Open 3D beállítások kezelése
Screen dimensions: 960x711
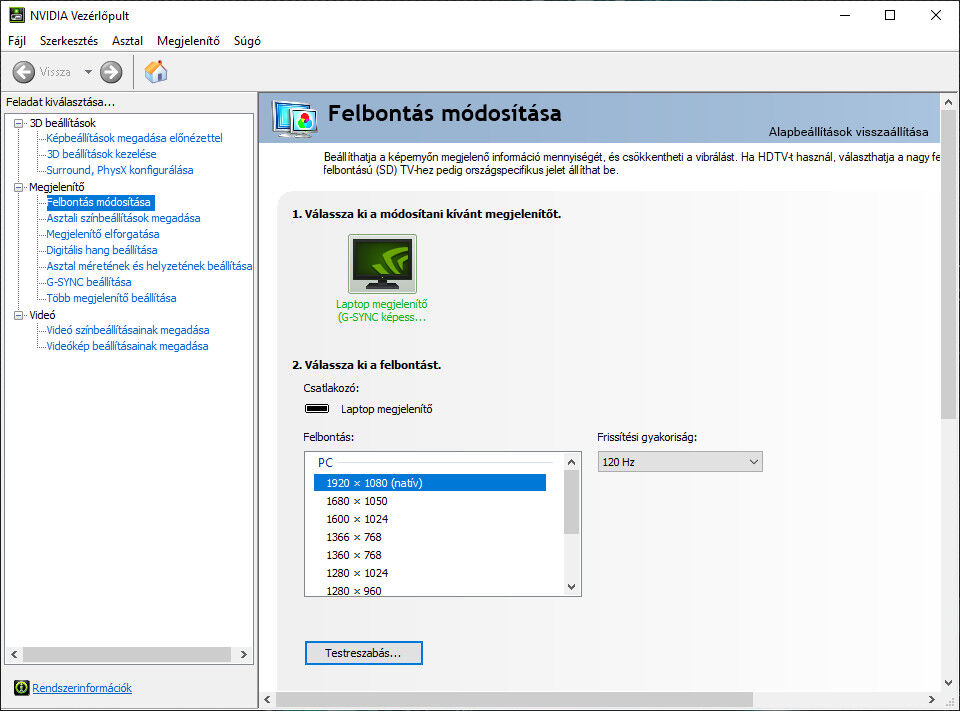point(102,154)
